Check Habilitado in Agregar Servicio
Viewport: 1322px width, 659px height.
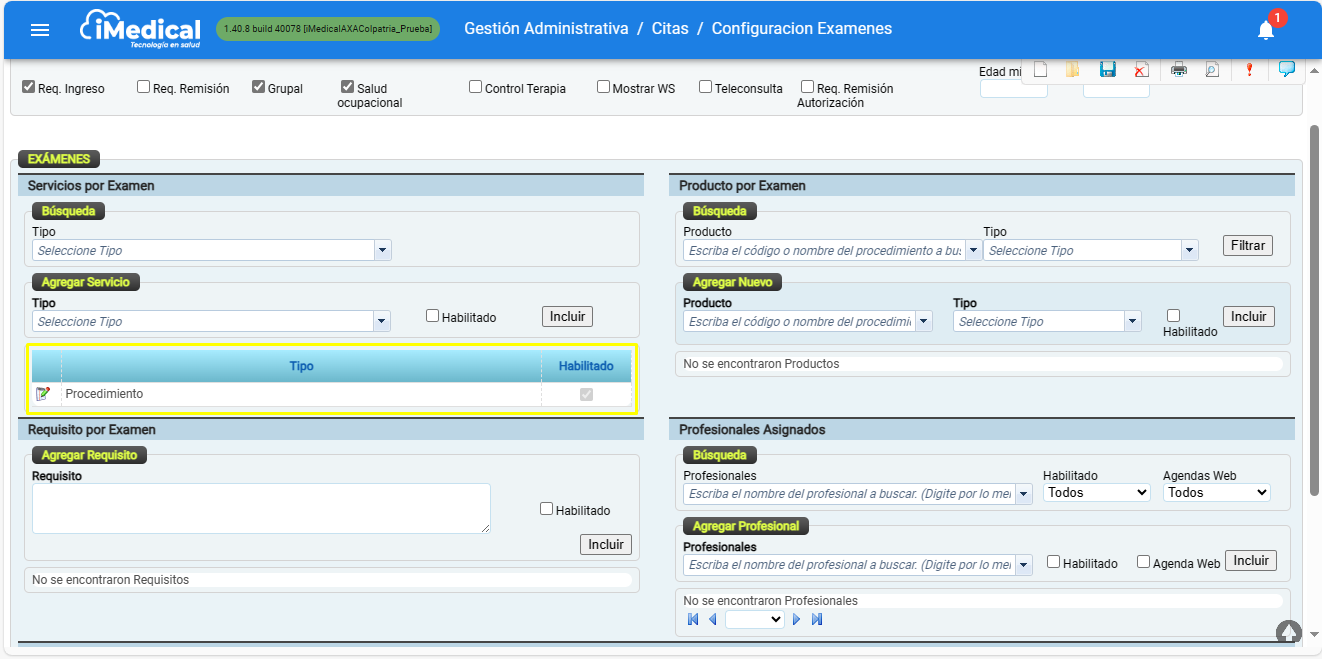click(x=433, y=316)
